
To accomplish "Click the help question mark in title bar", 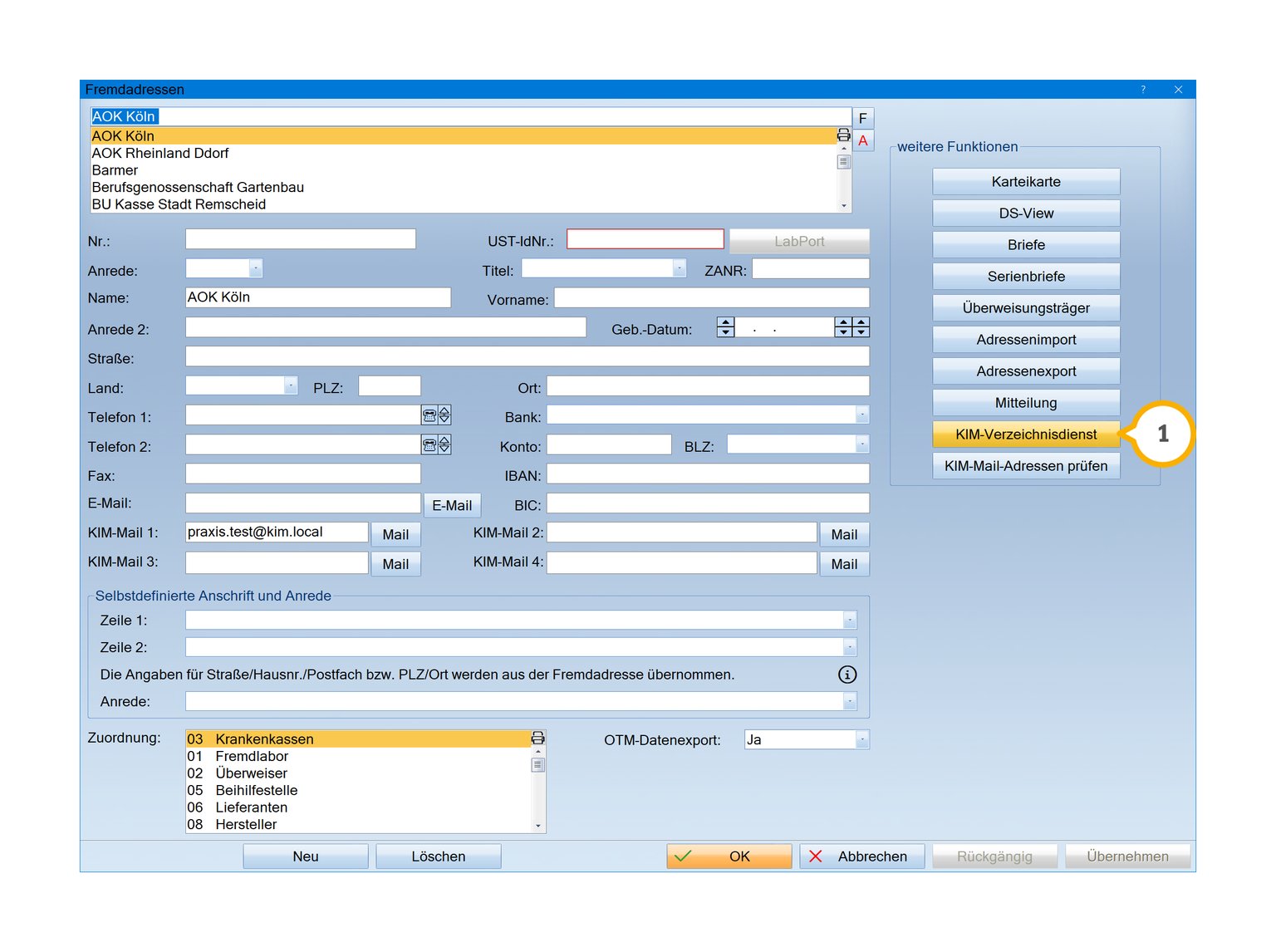I will [x=1143, y=89].
